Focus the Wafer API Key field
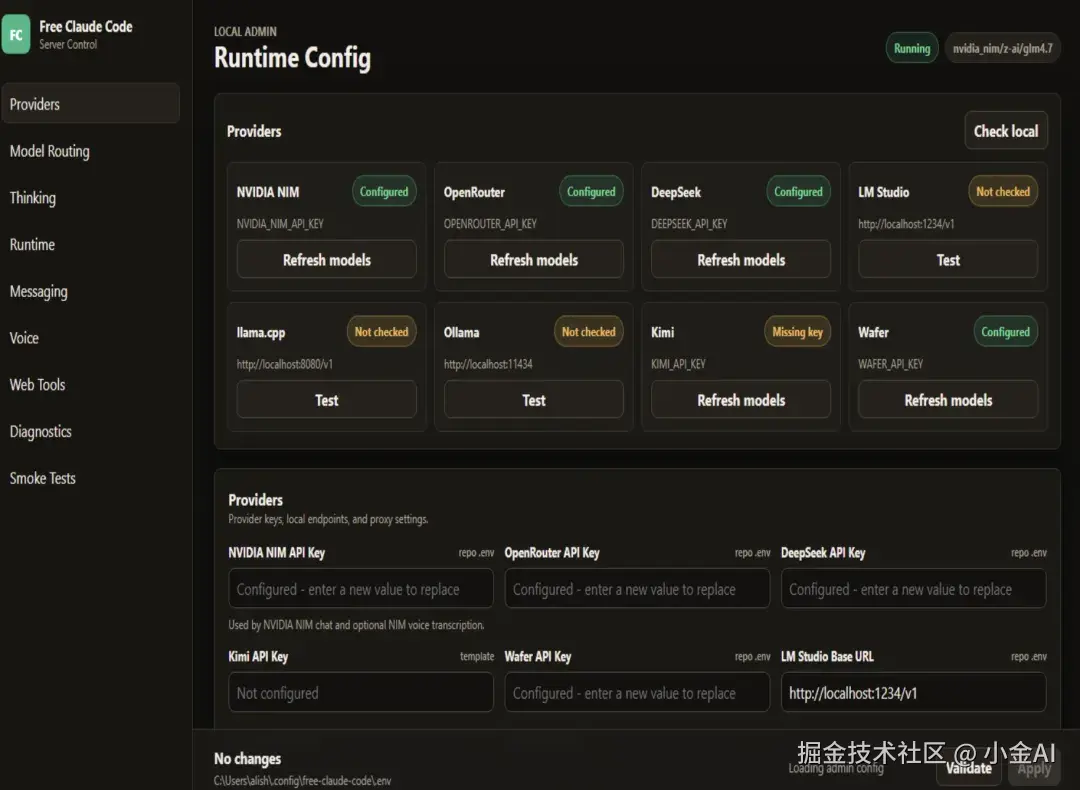Image resolution: width=1080 pixels, height=790 pixels. click(637, 693)
